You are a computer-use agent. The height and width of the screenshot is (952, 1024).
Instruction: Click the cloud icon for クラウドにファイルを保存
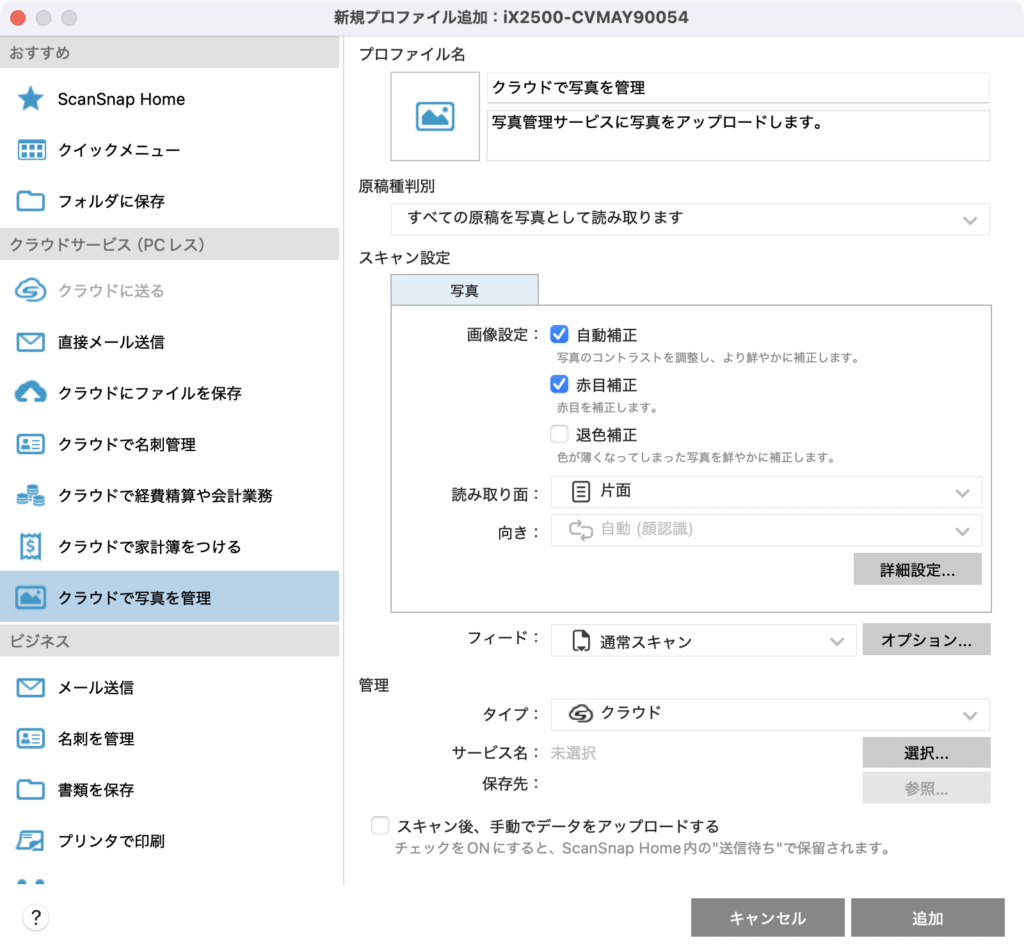(x=31, y=392)
